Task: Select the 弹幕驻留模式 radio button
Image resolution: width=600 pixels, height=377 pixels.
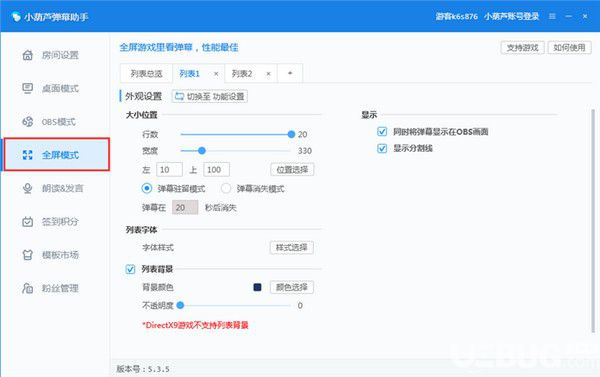Action: (x=147, y=188)
